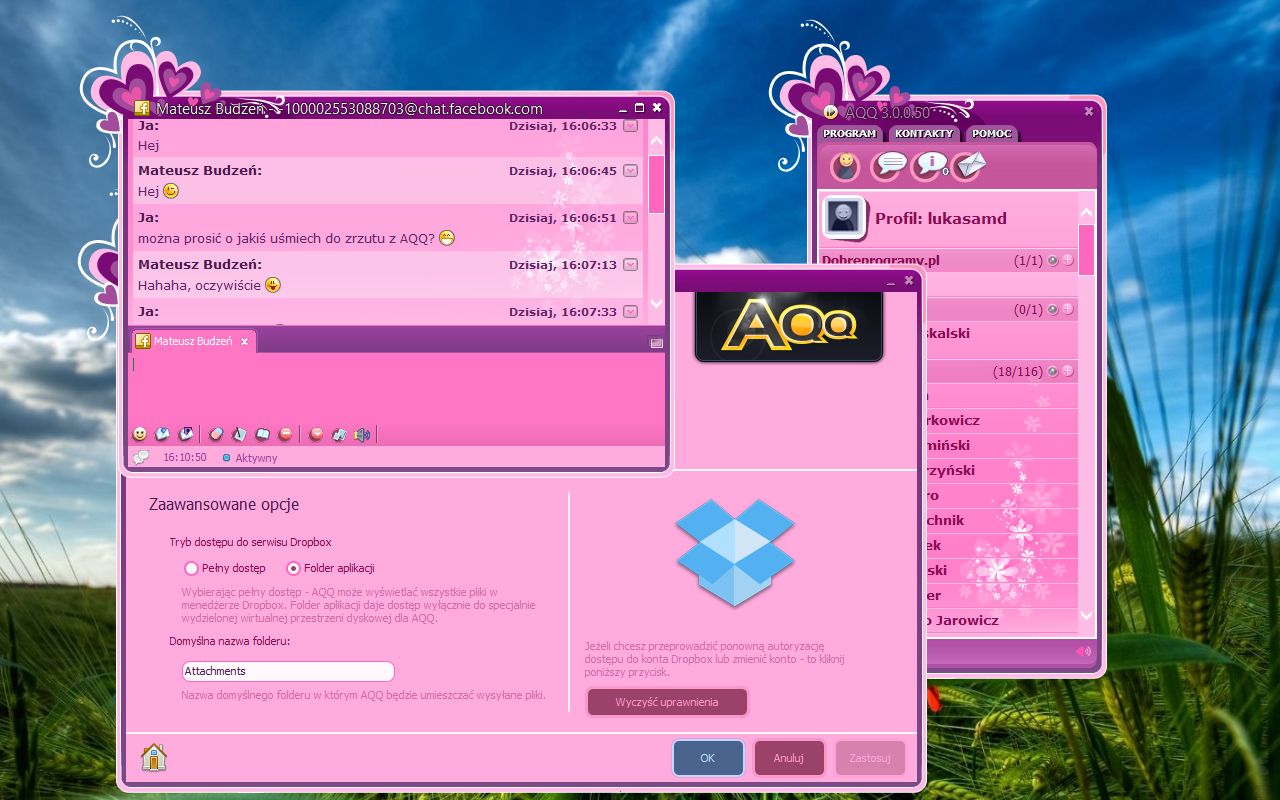
Task: Click the AQQ logo image in settings window
Action: point(789,326)
